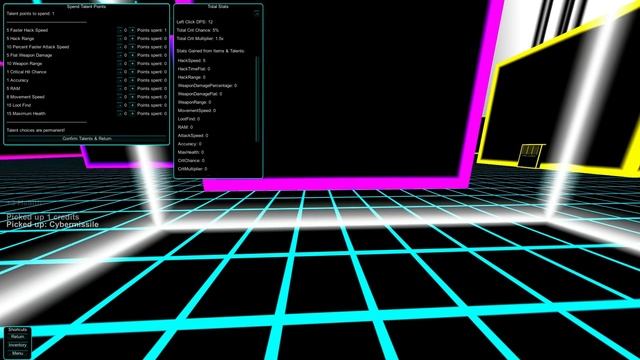Screen dimensions: 640x360
Task: Select the '15 Maximum Health' talent label
Action: [x=26, y=113]
